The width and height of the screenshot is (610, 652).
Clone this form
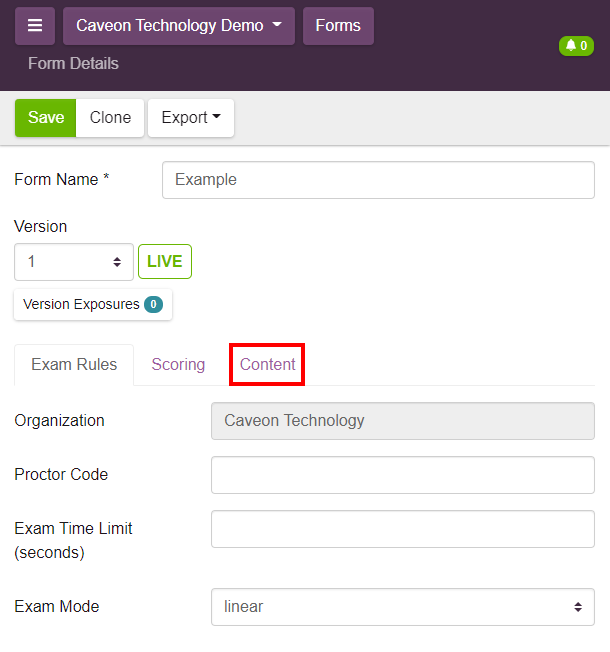(110, 118)
